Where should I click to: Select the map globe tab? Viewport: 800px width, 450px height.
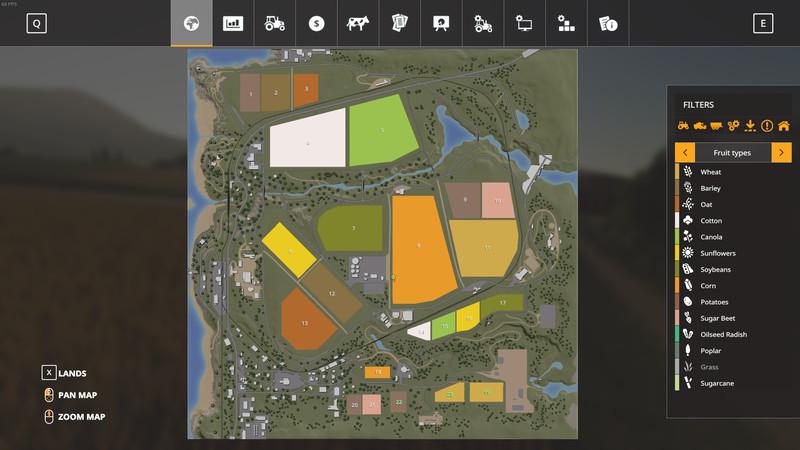191,23
